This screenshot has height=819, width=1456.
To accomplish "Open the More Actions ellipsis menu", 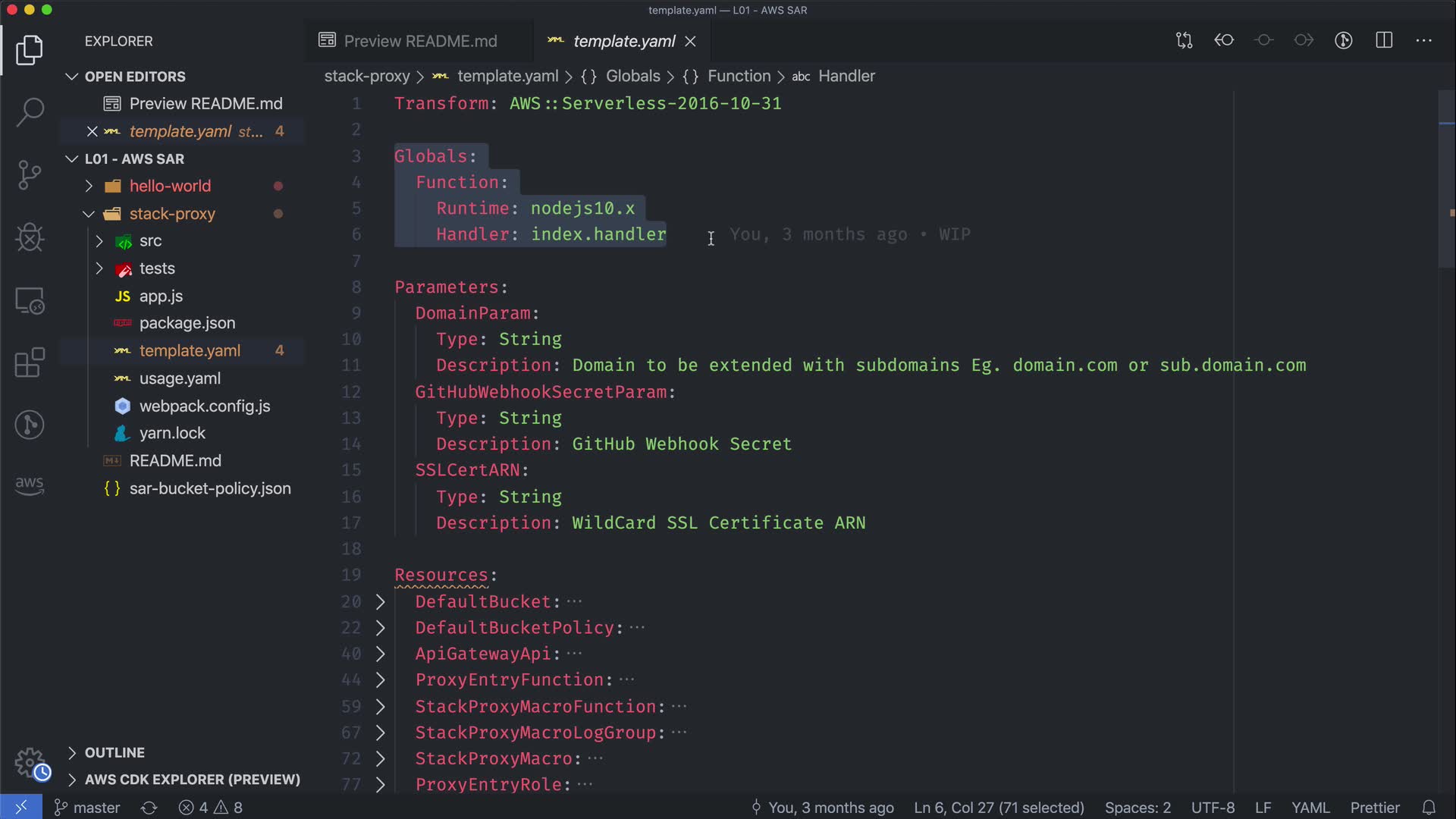I will coord(1423,40).
